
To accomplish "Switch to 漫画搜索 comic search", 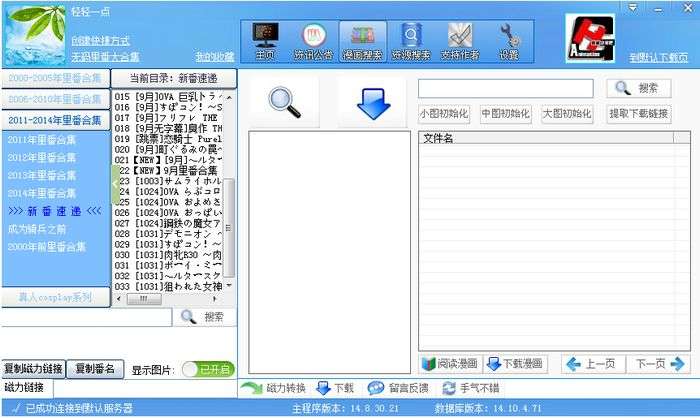I will point(362,41).
